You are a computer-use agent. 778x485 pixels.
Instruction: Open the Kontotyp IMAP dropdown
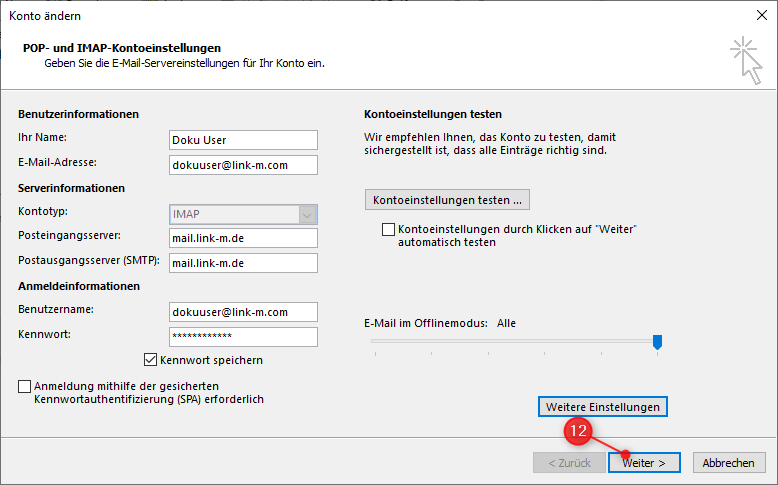[x=308, y=214]
